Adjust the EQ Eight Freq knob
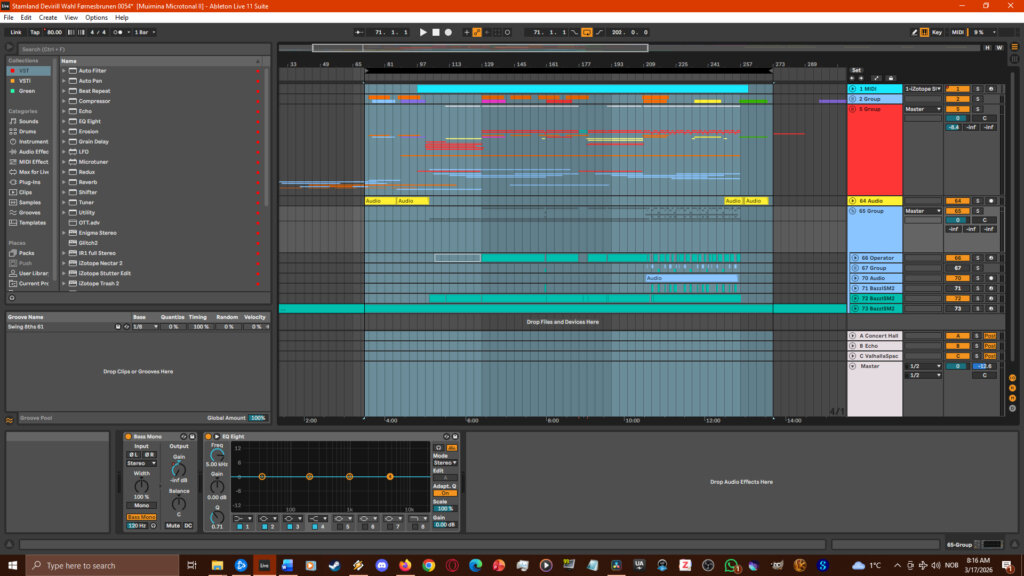The image size is (1024, 576). 217,455
